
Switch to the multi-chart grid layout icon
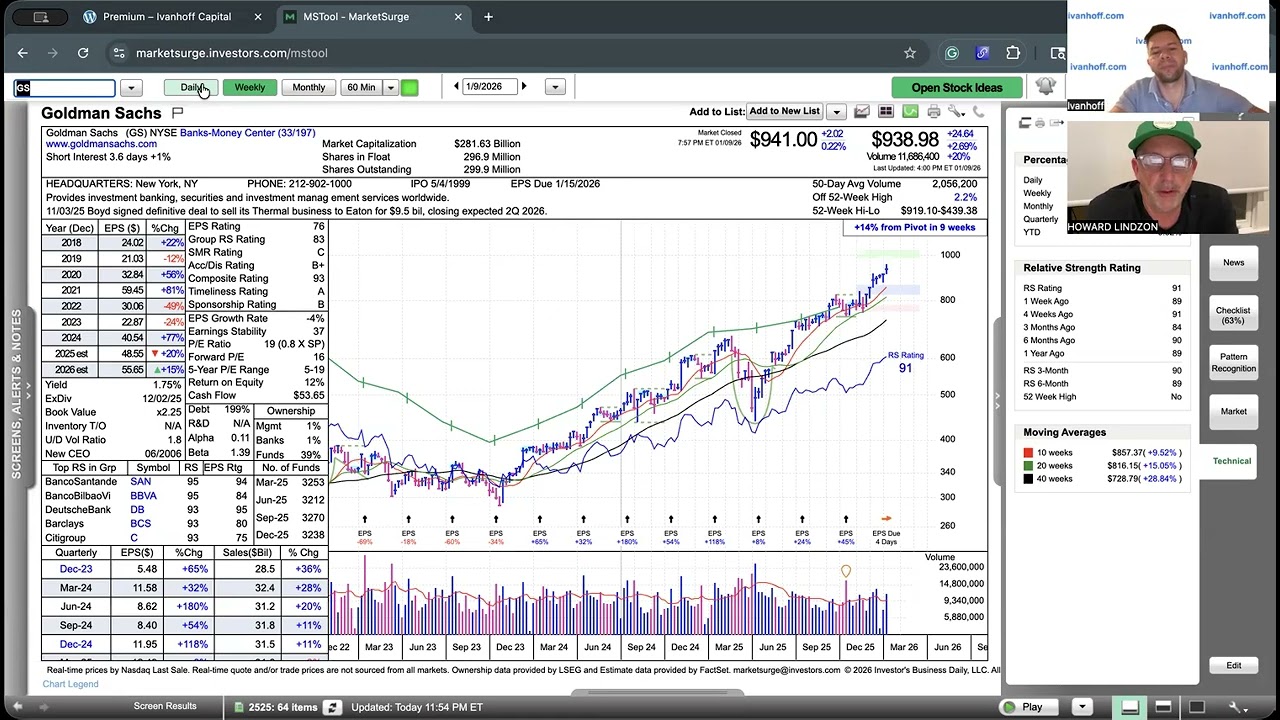[x=886, y=112]
